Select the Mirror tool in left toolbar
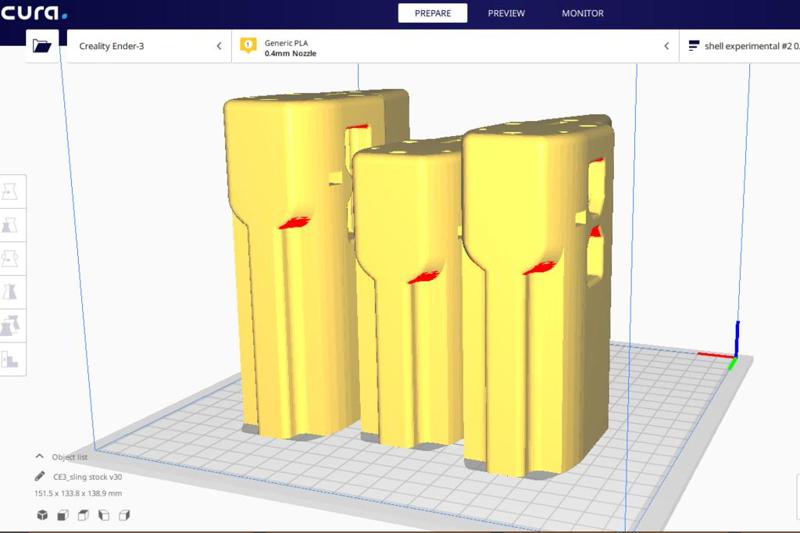This screenshot has height=533, width=800. 10,292
